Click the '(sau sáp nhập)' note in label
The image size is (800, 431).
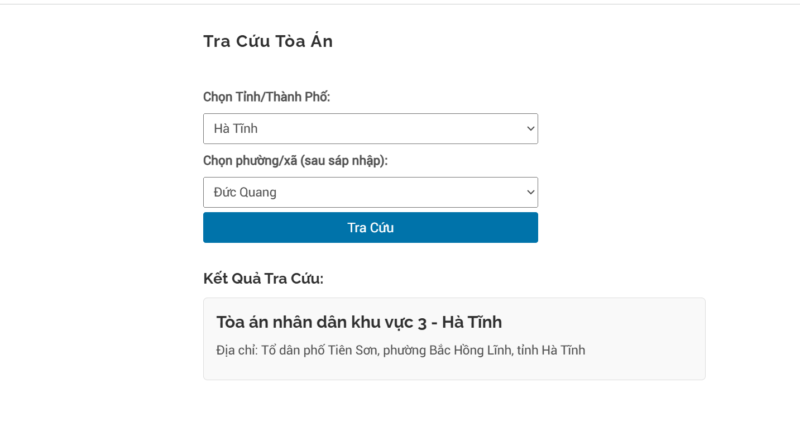[340, 161]
